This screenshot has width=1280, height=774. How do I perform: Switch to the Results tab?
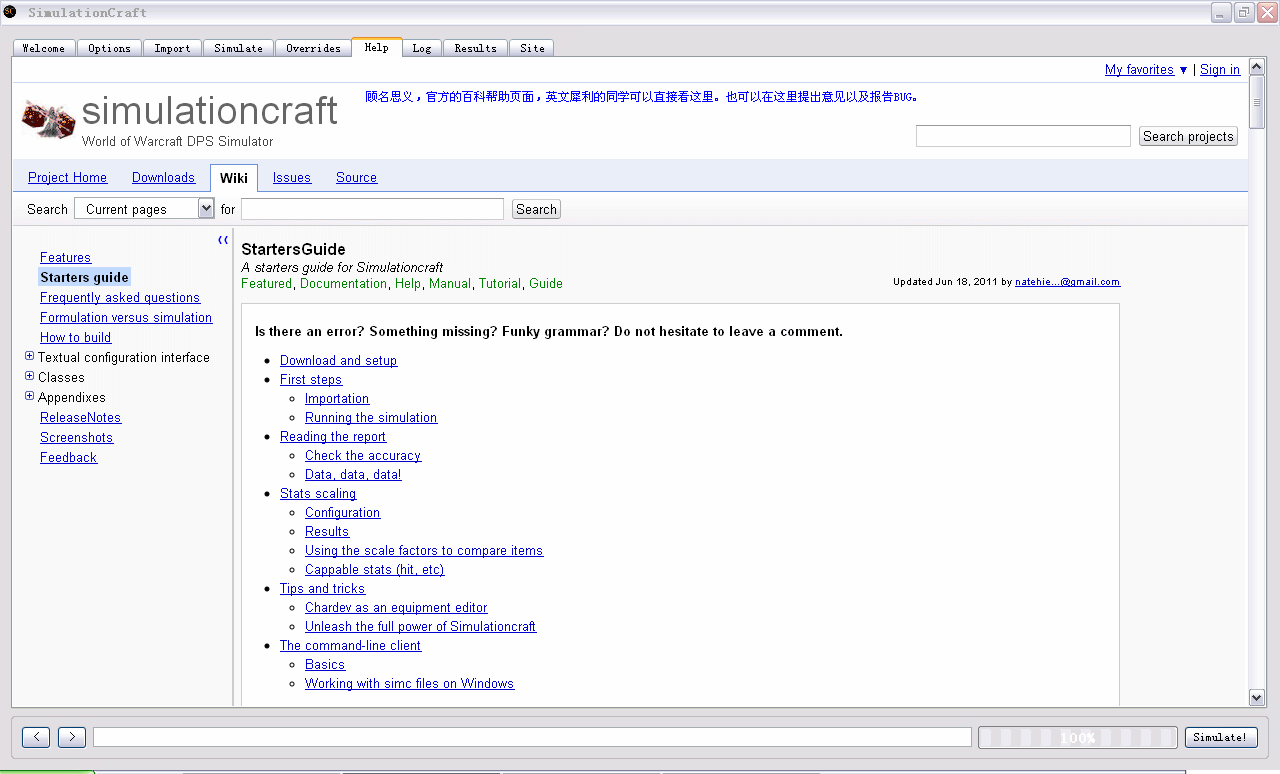tap(475, 48)
